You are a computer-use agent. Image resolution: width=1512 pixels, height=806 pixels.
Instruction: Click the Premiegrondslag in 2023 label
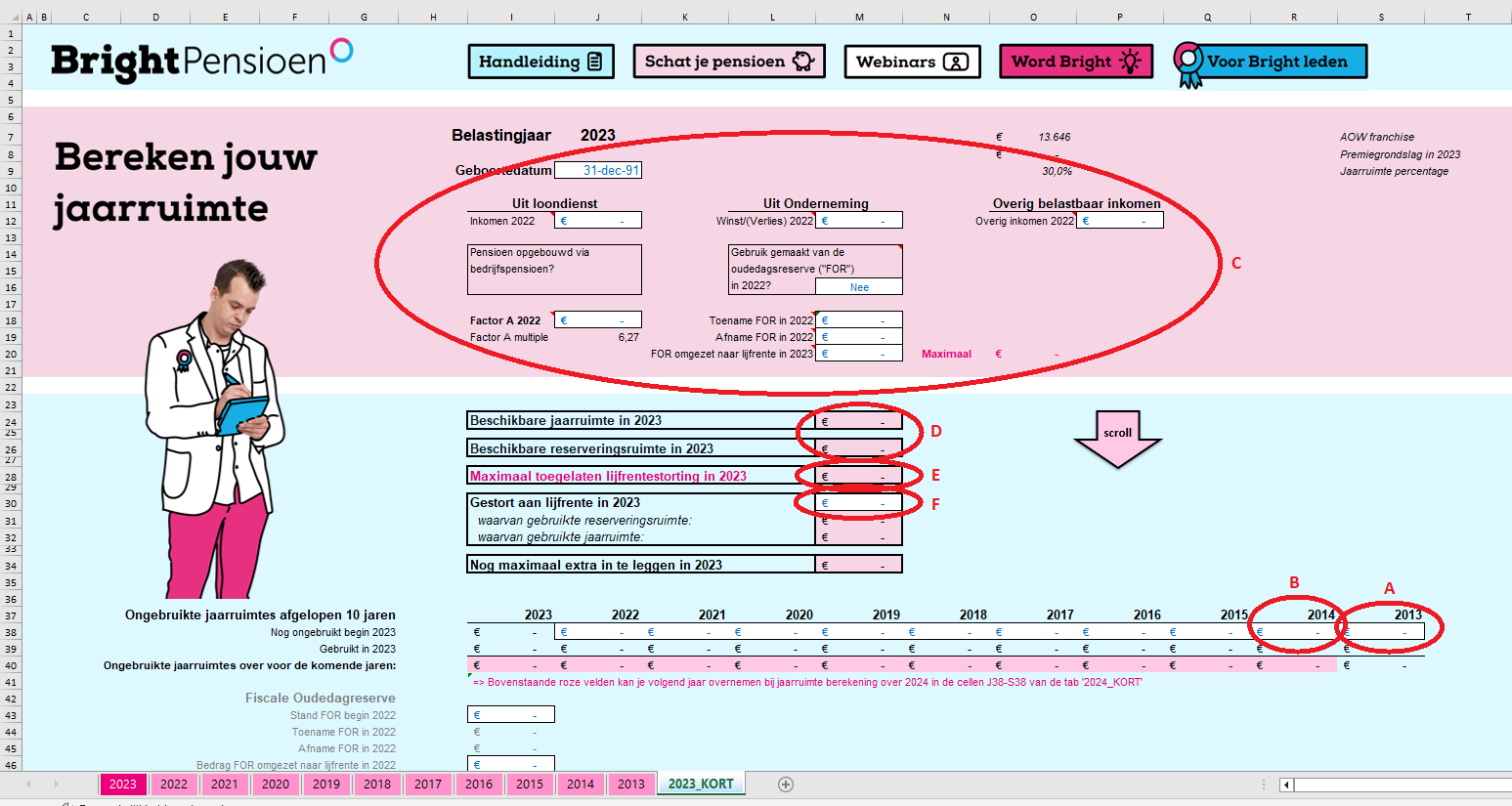pos(1400,154)
